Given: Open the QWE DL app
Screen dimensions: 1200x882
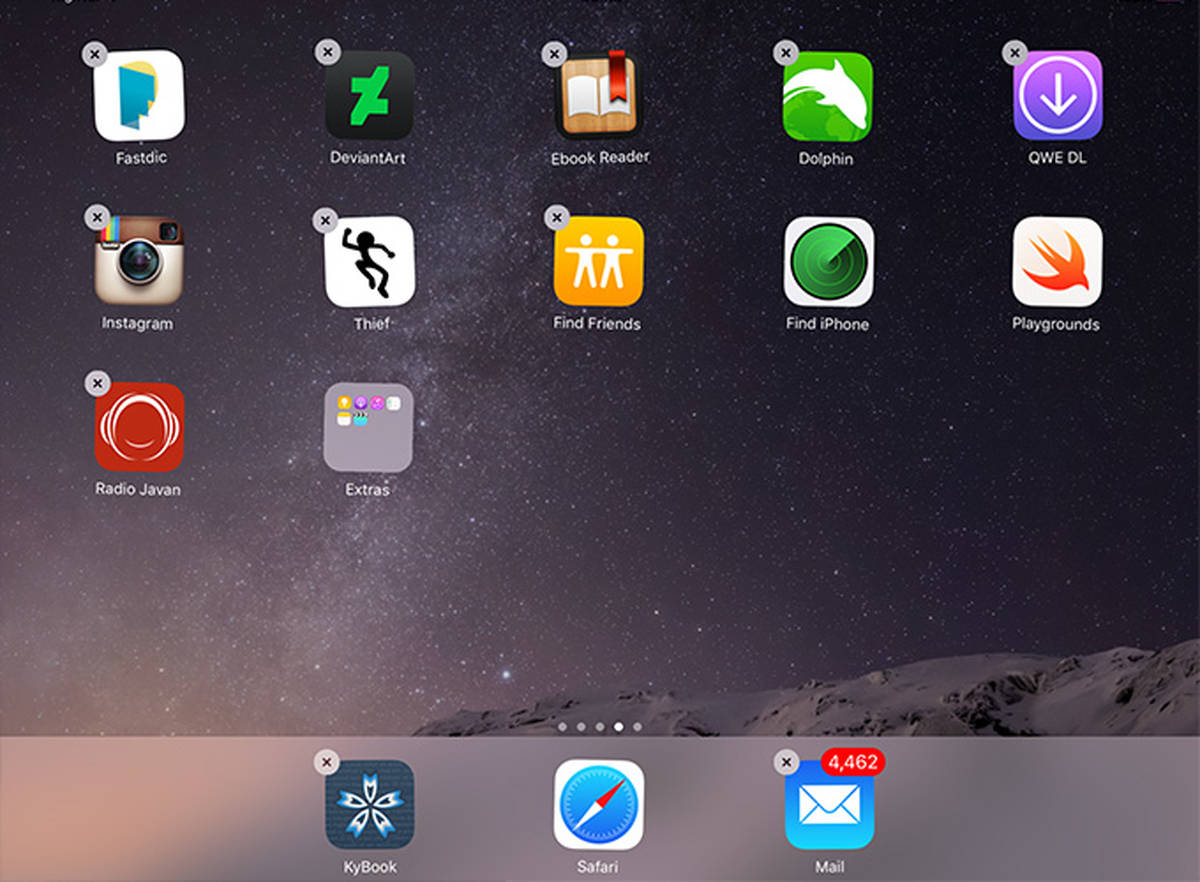Looking at the screenshot, I should click(x=1057, y=96).
